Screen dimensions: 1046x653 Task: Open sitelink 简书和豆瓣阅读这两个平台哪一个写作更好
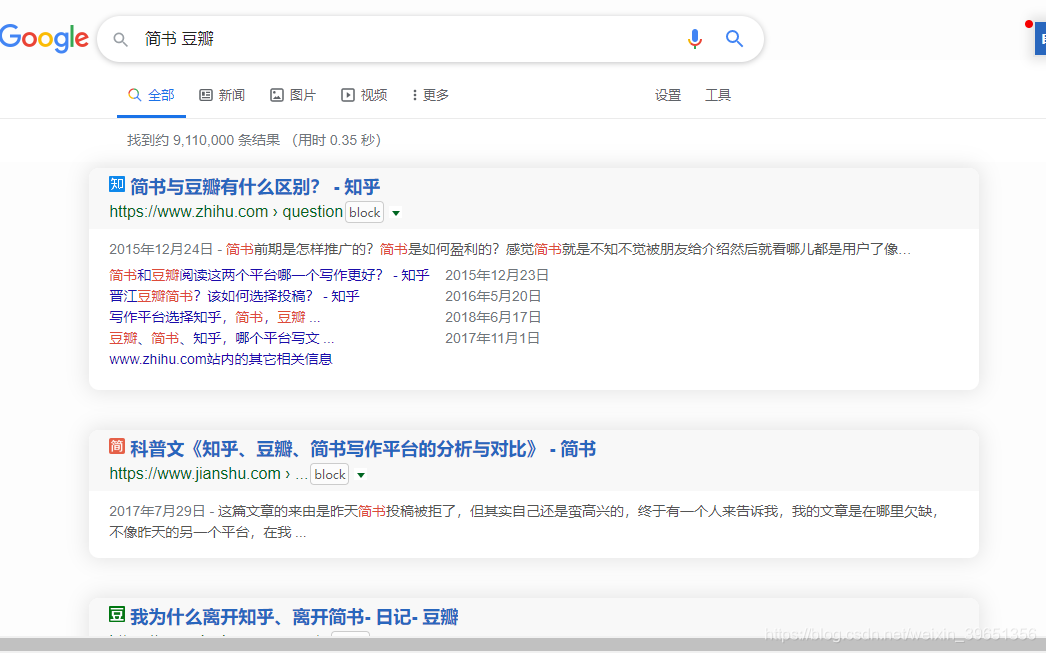pyautogui.click(x=269, y=275)
